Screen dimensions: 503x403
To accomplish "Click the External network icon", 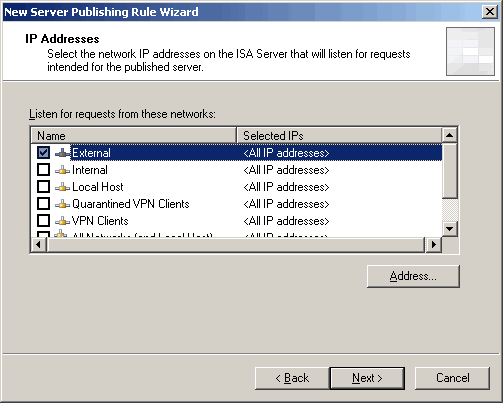I will click(x=62, y=153).
